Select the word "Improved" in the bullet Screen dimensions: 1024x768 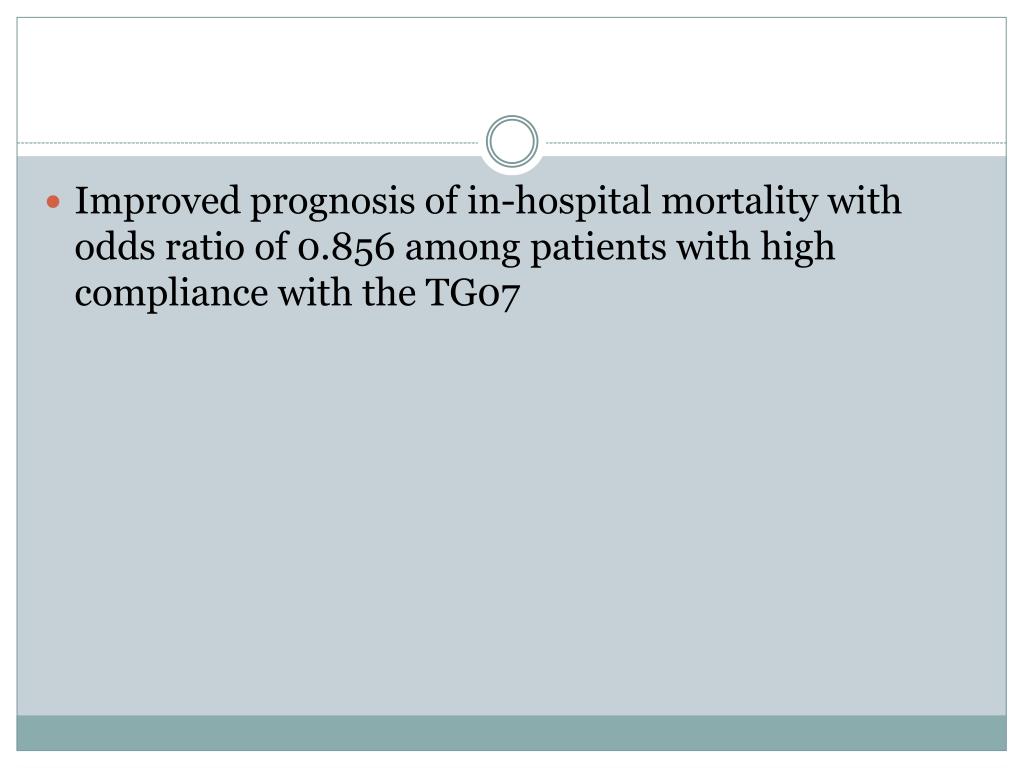[x=157, y=202]
